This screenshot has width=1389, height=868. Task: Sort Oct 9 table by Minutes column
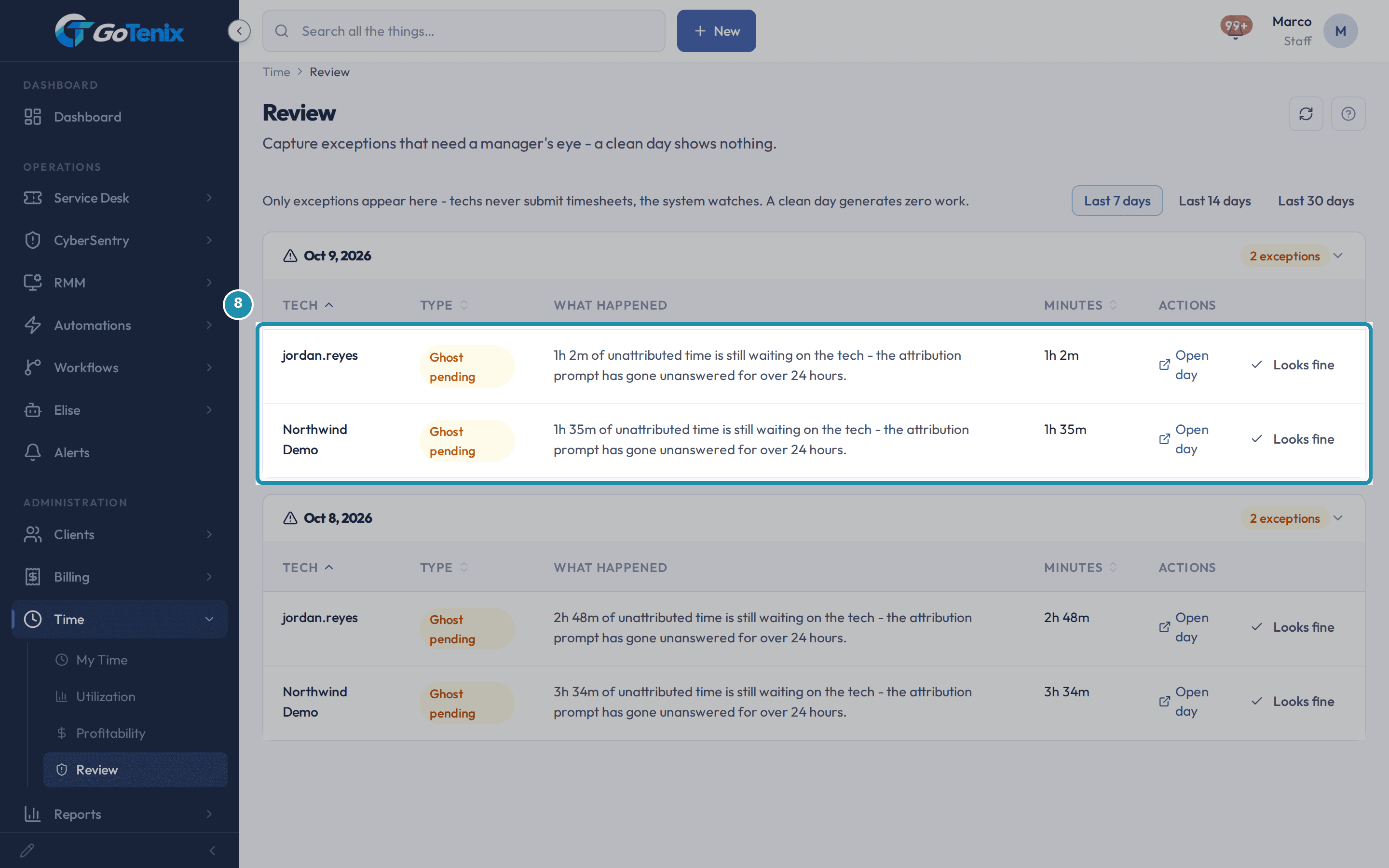pyautogui.click(x=1080, y=305)
